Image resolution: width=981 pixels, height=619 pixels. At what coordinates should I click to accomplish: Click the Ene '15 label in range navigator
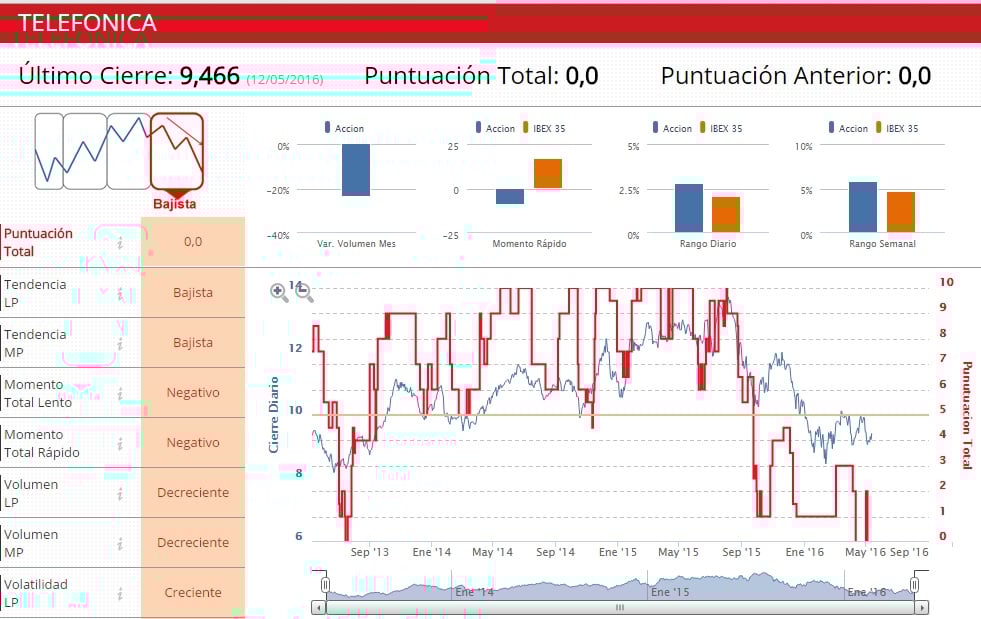click(x=670, y=591)
